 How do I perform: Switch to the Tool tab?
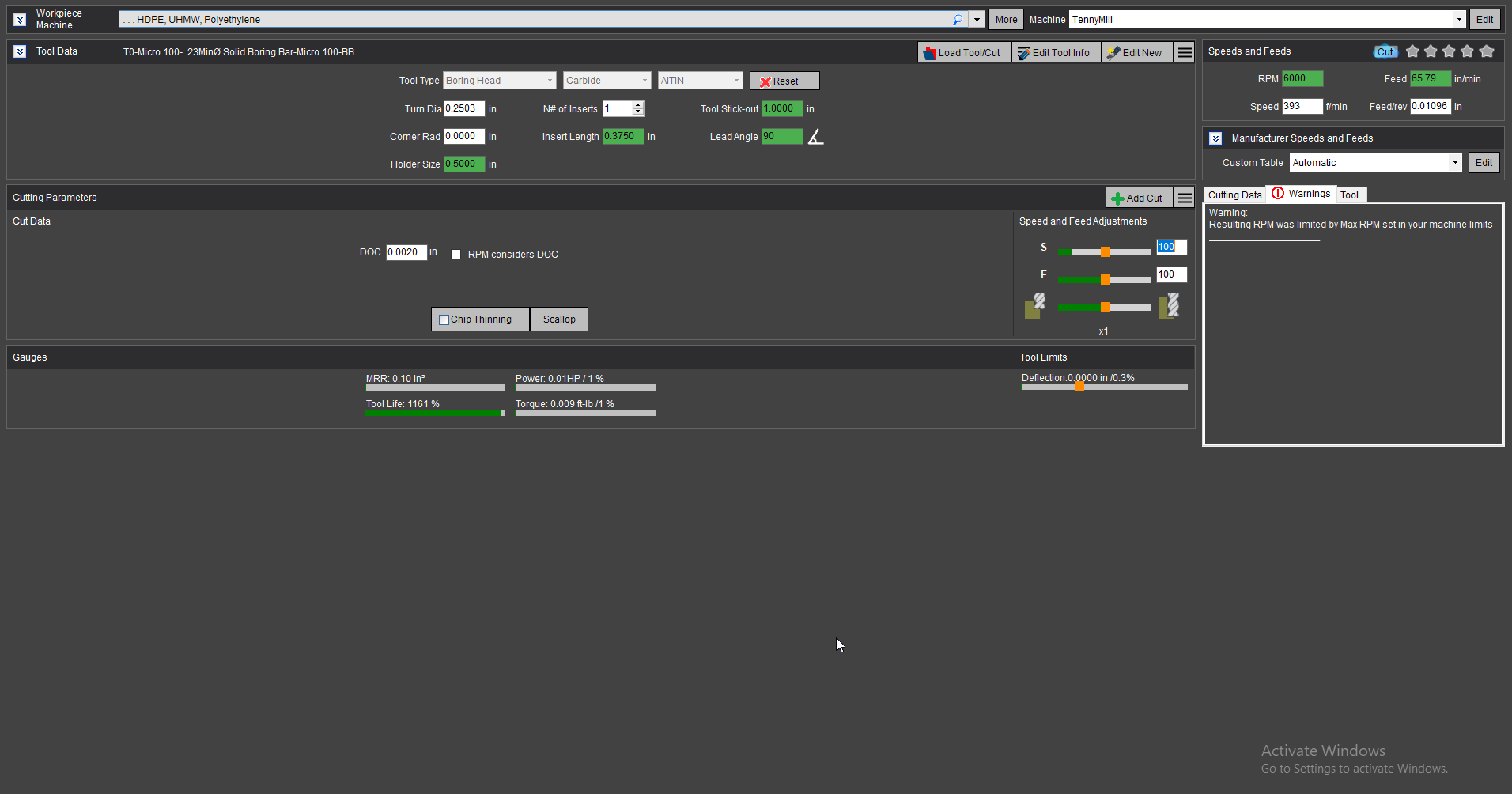coord(1349,195)
